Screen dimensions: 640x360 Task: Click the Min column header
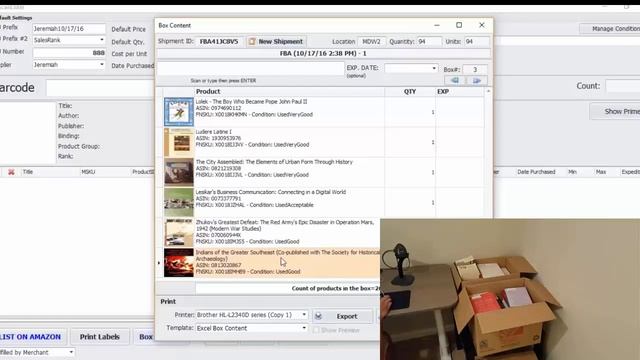tap(572, 172)
